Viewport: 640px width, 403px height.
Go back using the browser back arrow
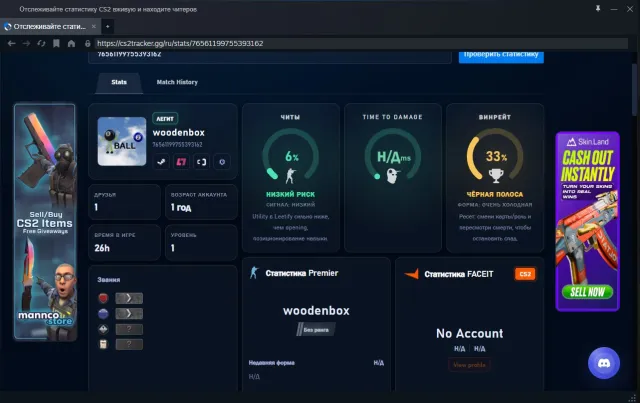[11, 43]
